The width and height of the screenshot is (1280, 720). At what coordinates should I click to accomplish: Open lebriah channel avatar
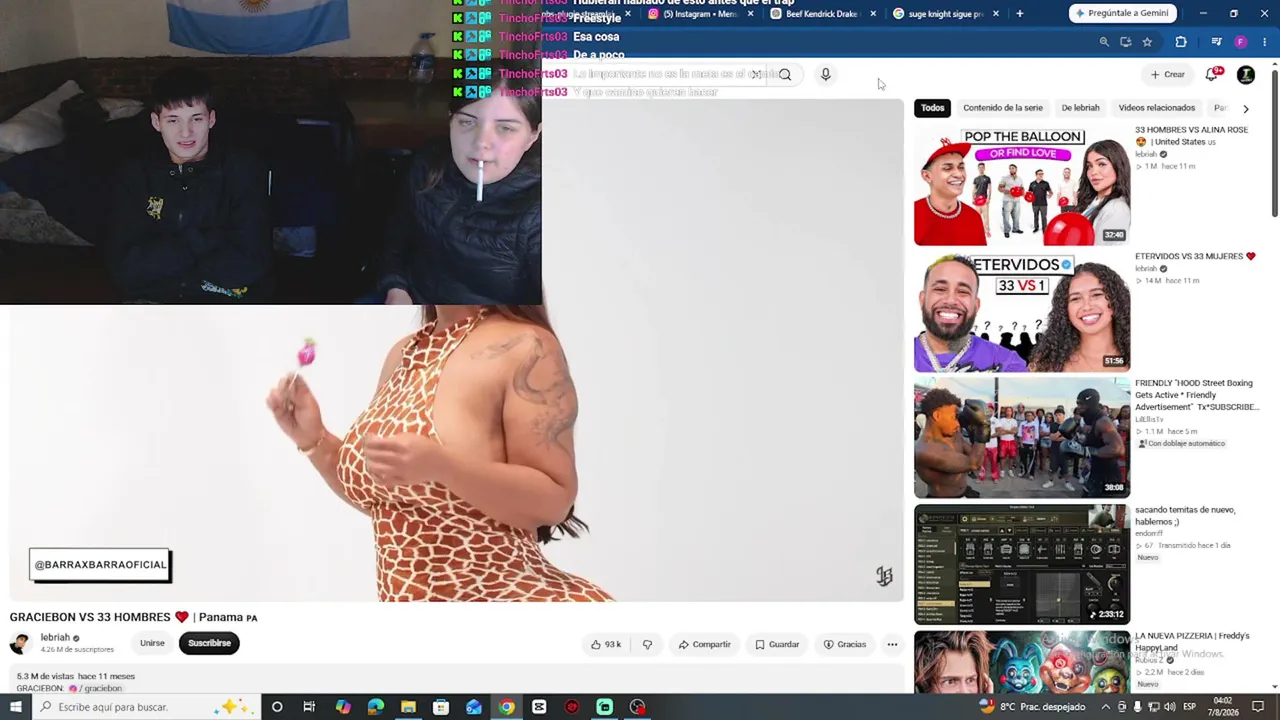point(20,643)
